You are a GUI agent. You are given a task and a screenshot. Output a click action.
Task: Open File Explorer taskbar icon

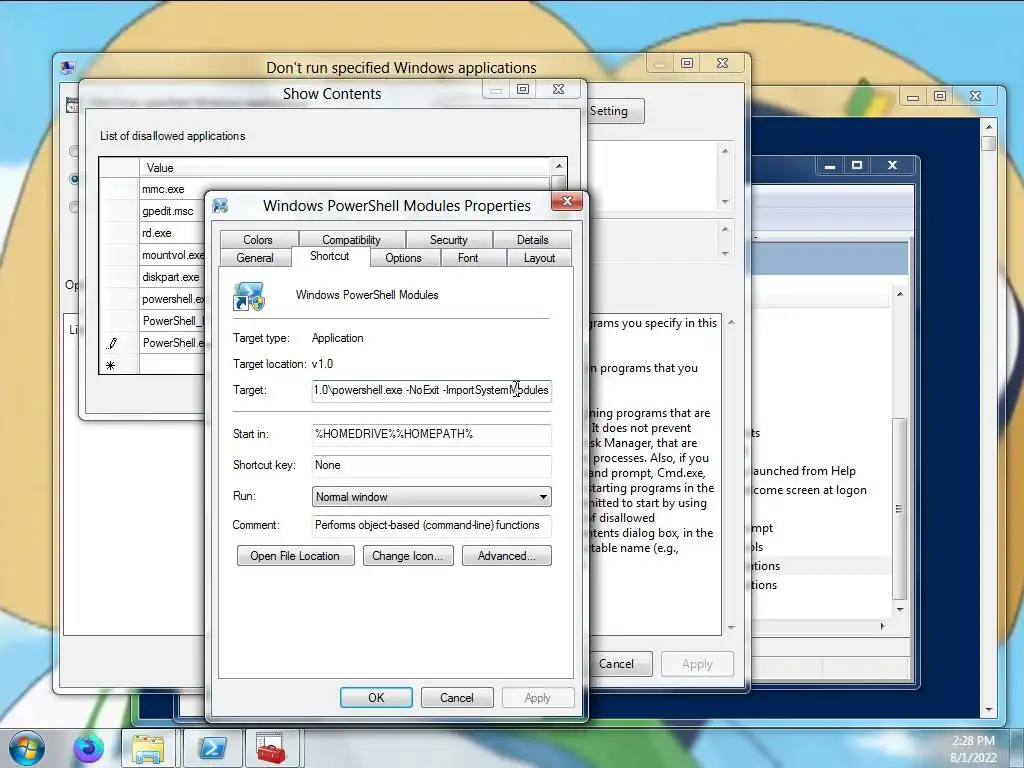coord(148,748)
